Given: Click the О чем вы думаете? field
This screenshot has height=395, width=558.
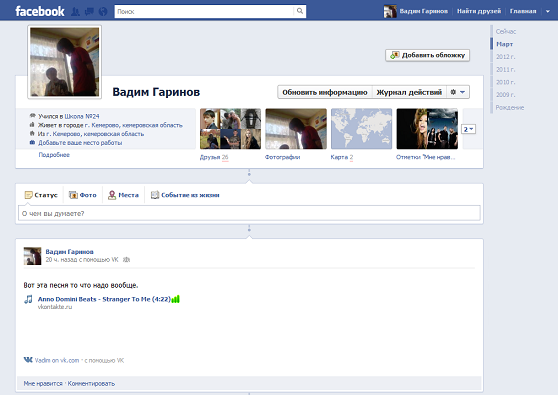Looking at the screenshot, I should point(249,214).
